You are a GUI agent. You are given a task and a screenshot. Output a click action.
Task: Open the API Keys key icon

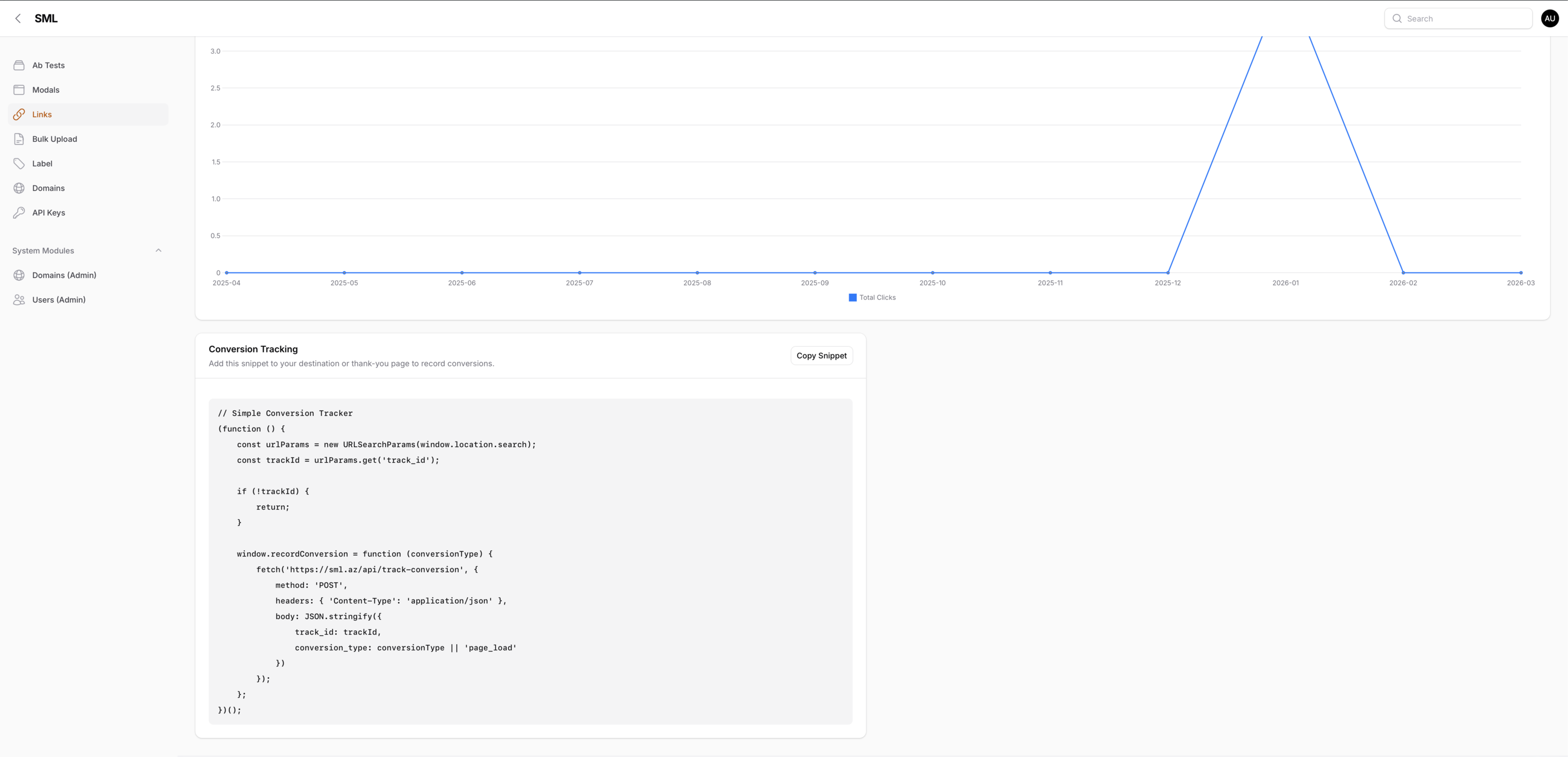19,212
